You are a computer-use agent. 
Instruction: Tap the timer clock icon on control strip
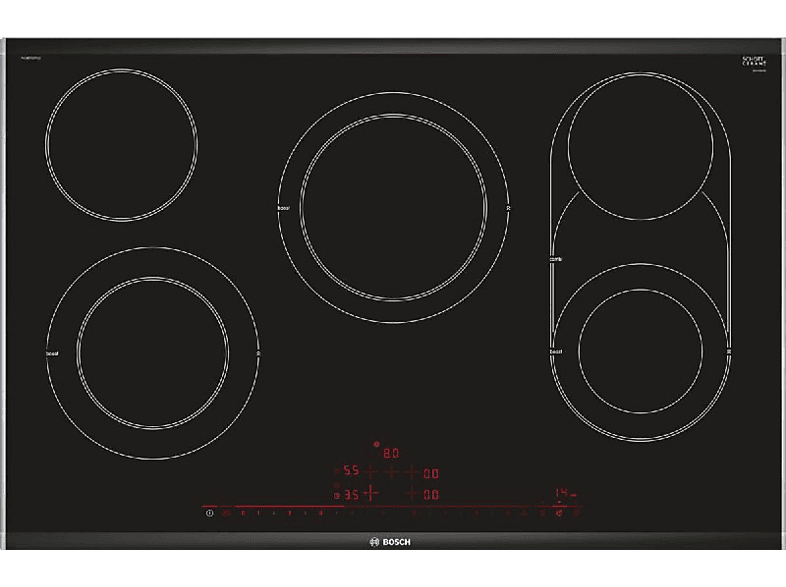coord(560,514)
